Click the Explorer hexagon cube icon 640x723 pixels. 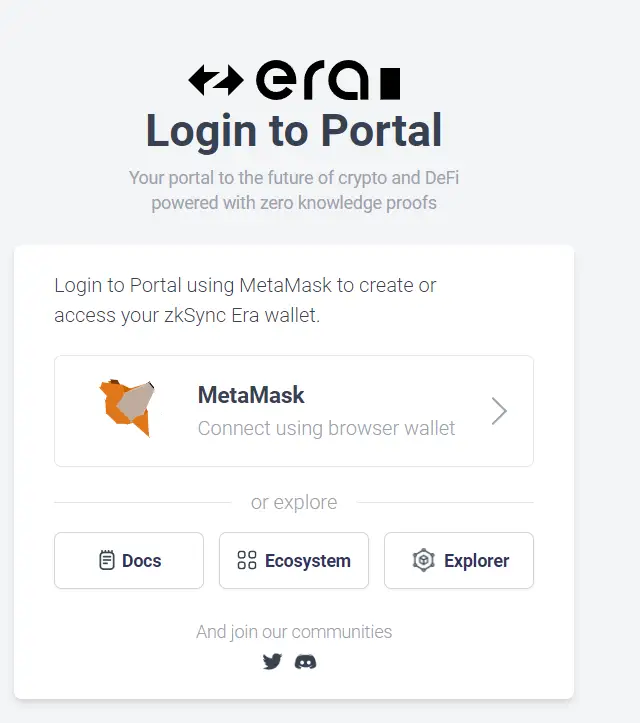[423, 560]
